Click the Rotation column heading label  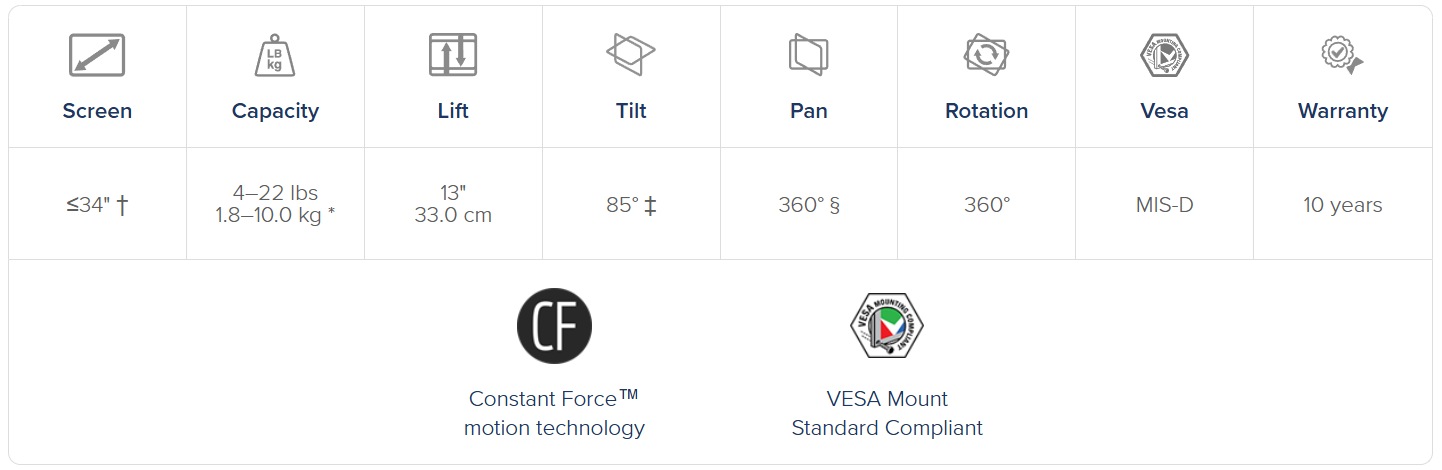point(986,111)
